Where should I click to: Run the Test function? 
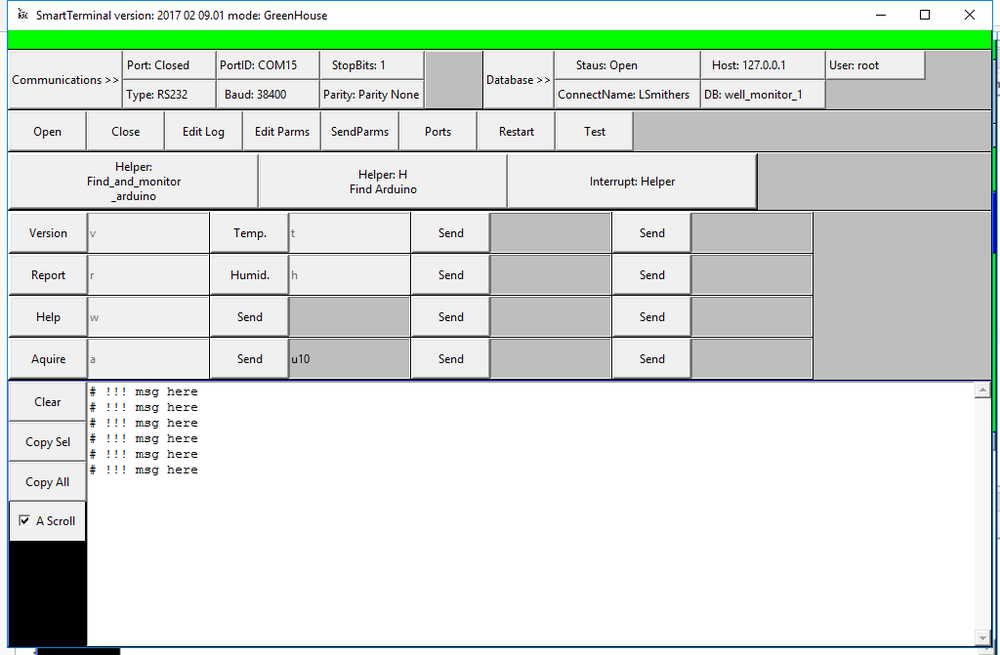593,130
